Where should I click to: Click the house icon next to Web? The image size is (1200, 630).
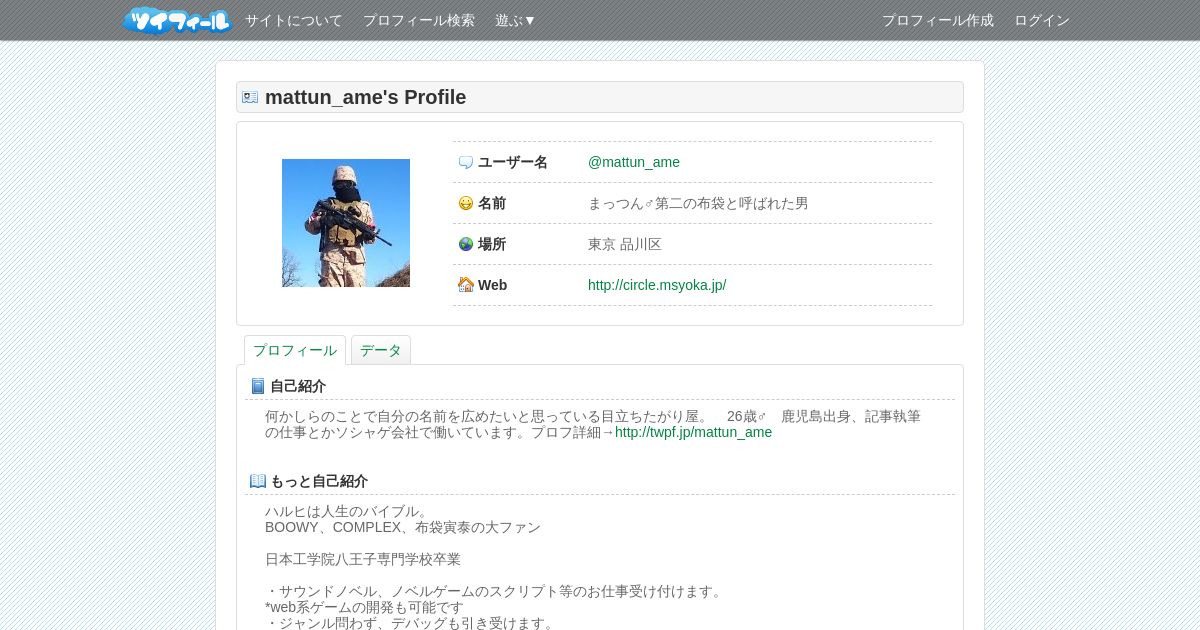pyautogui.click(x=466, y=285)
